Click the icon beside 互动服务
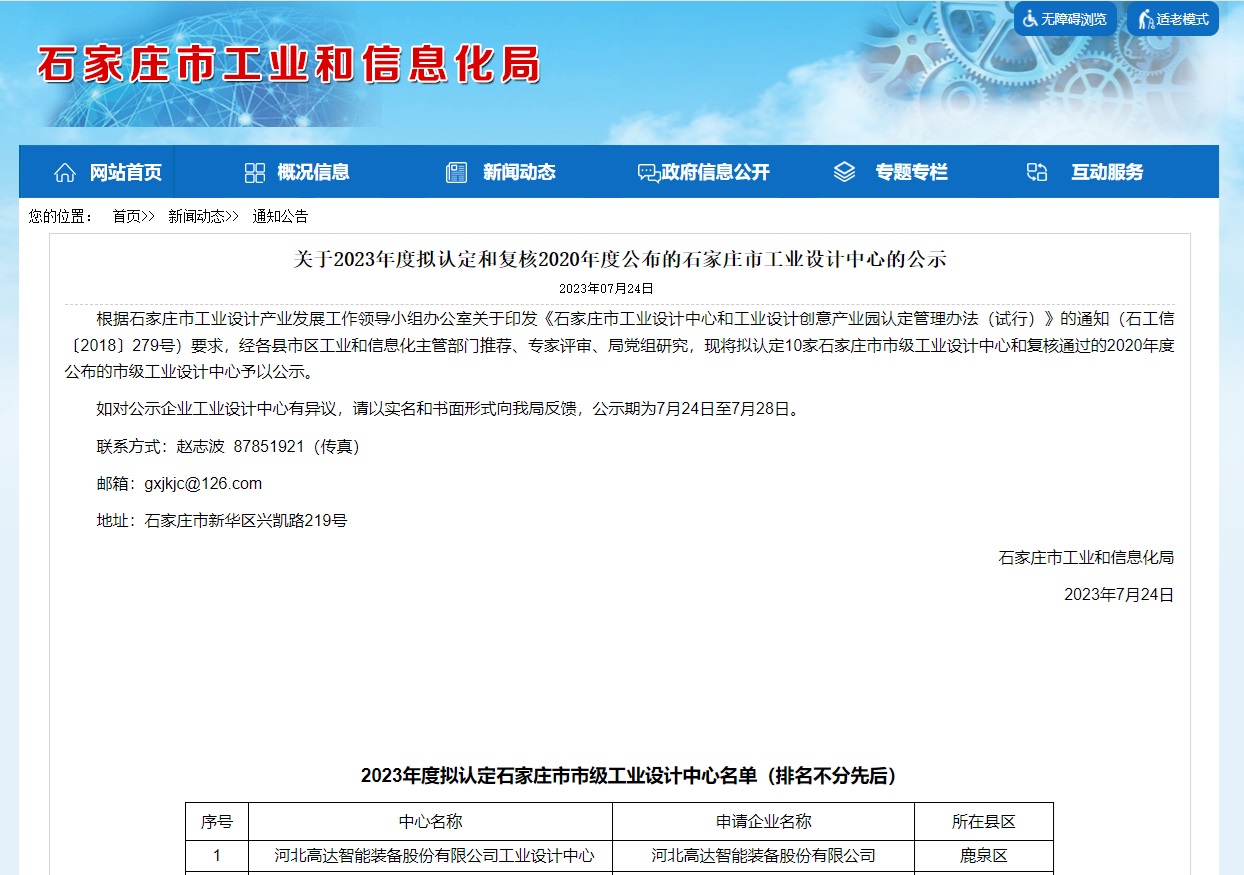This screenshot has width=1244, height=875. 1037,173
